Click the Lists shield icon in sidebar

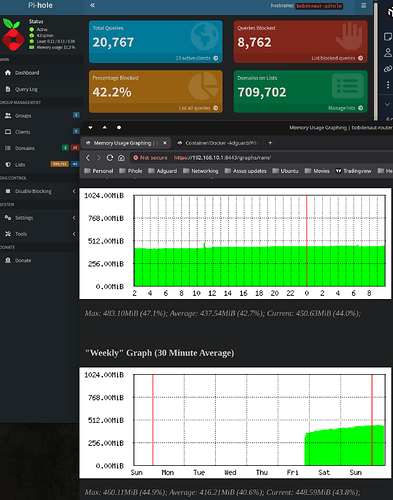8,164
